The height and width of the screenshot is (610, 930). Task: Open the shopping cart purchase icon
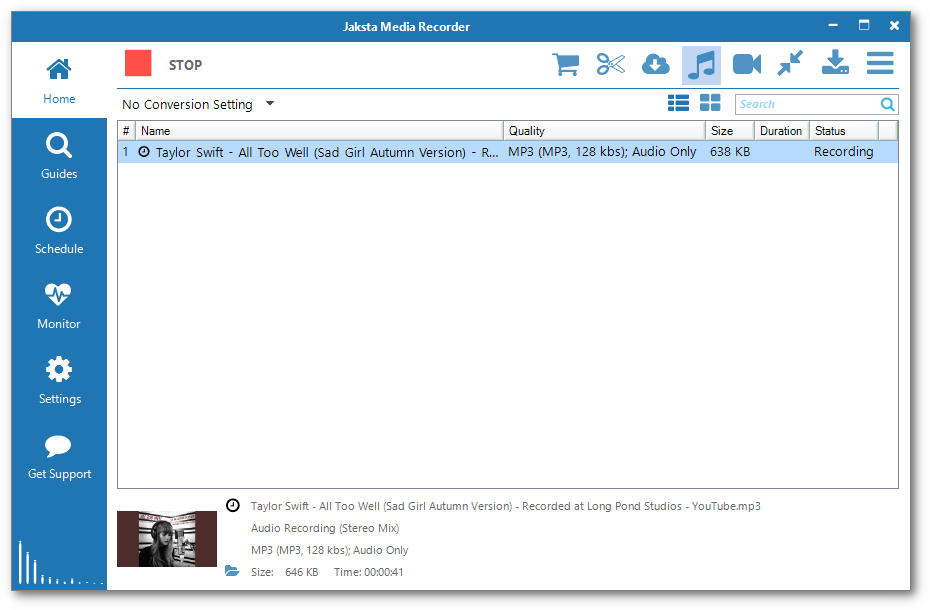(565, 64)
